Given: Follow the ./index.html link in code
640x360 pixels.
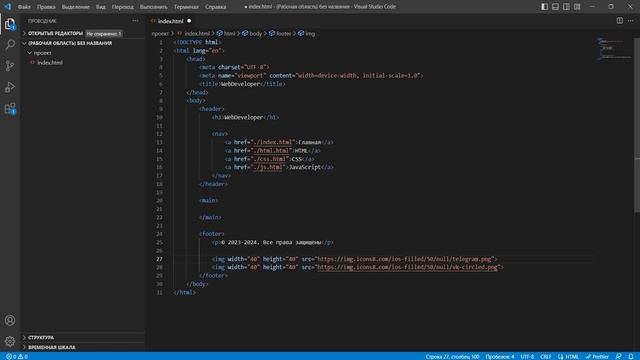Looking at the screenshot, I should pyautogui.click(x=272, y=142).
